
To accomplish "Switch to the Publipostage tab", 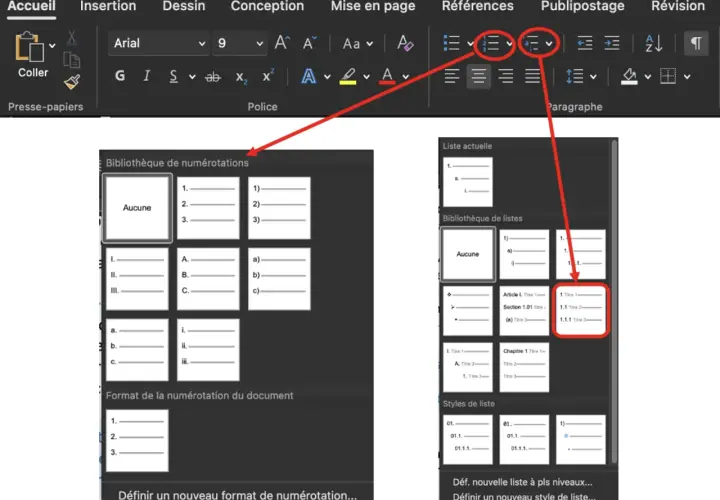I will 582,6.
